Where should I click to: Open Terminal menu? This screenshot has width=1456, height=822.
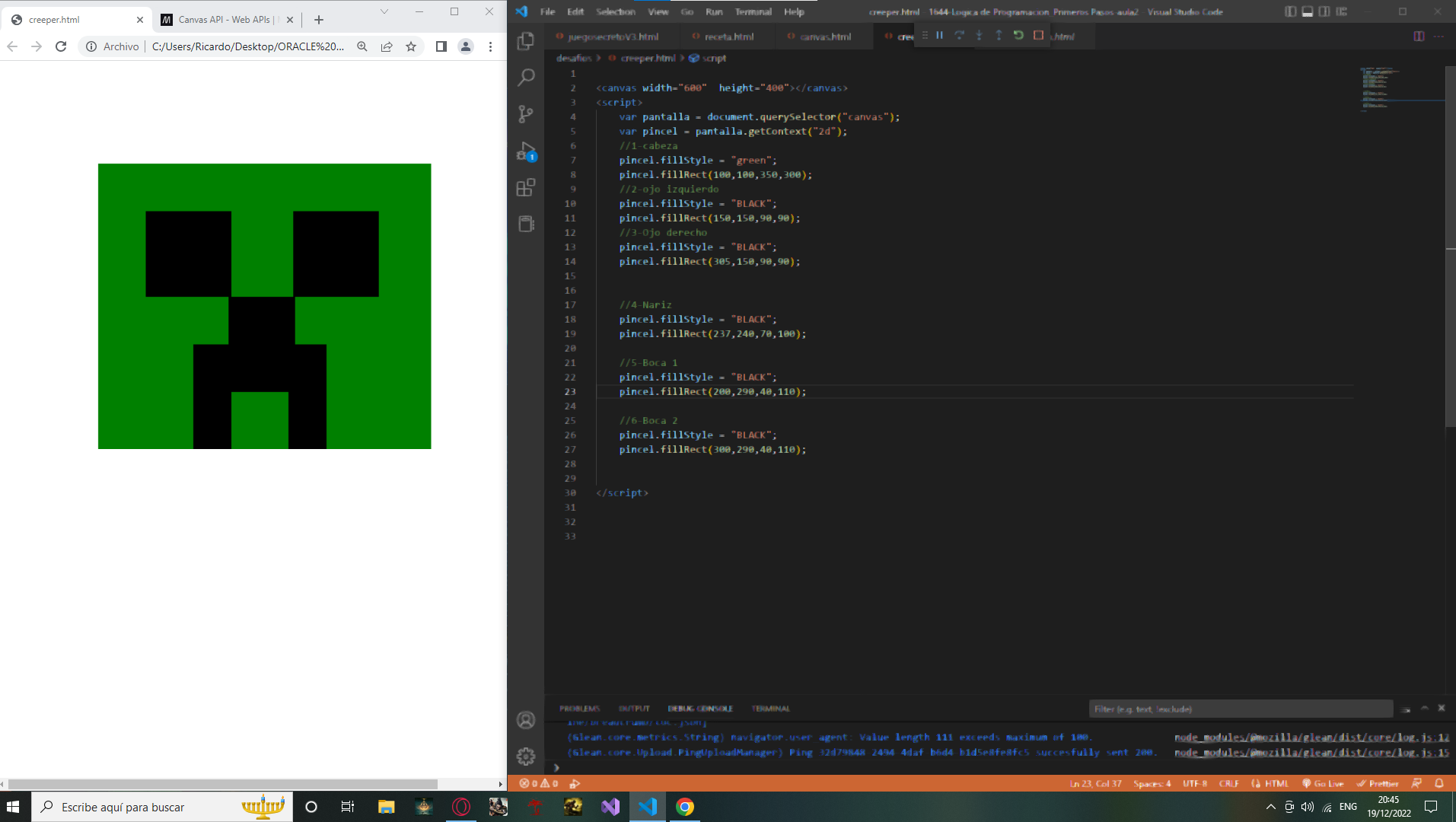pos(753,11)
